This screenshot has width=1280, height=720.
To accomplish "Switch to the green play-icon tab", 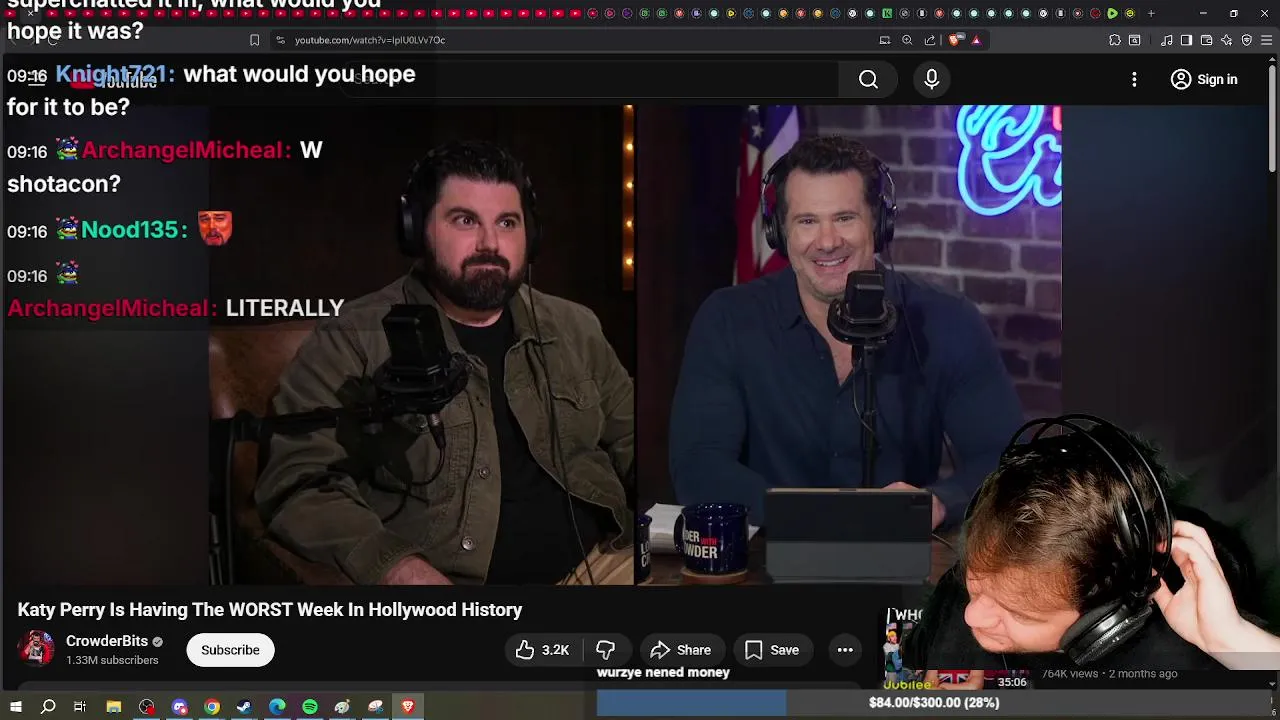I will click(1112, 14).
